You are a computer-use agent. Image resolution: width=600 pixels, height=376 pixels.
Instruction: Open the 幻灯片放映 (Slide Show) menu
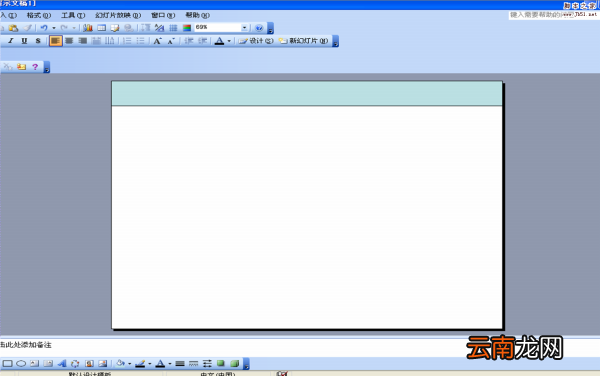[118, 15]
